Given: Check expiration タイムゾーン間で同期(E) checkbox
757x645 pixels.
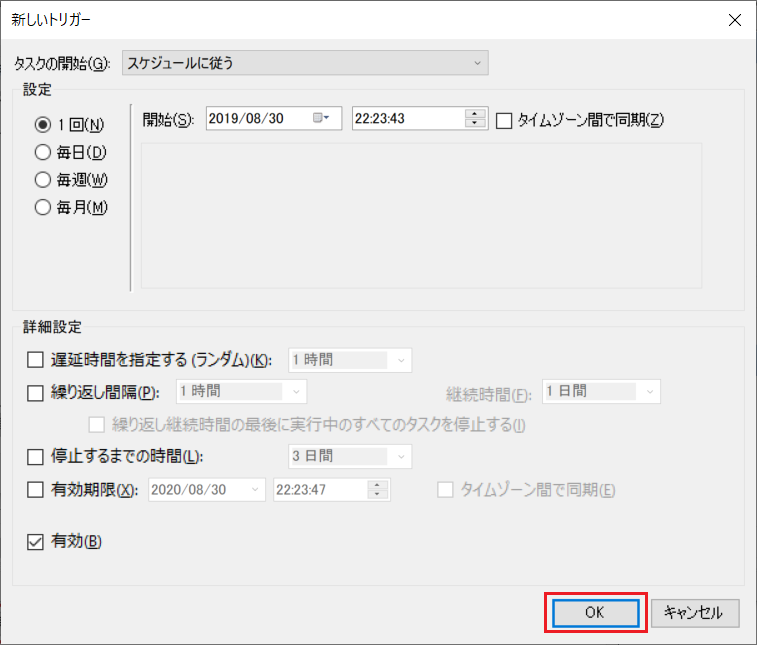Looking at the screenshot, I should [445, 490].
